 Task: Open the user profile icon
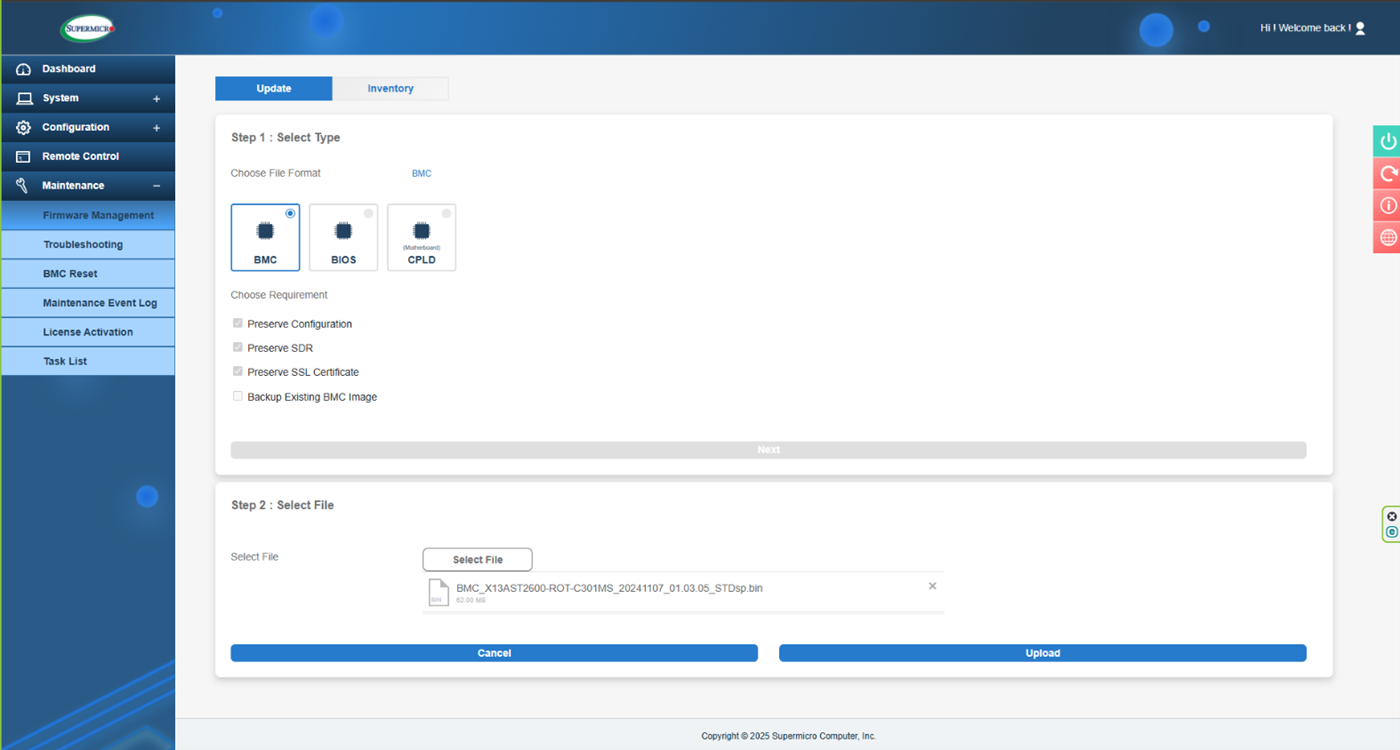point(1360,28)
